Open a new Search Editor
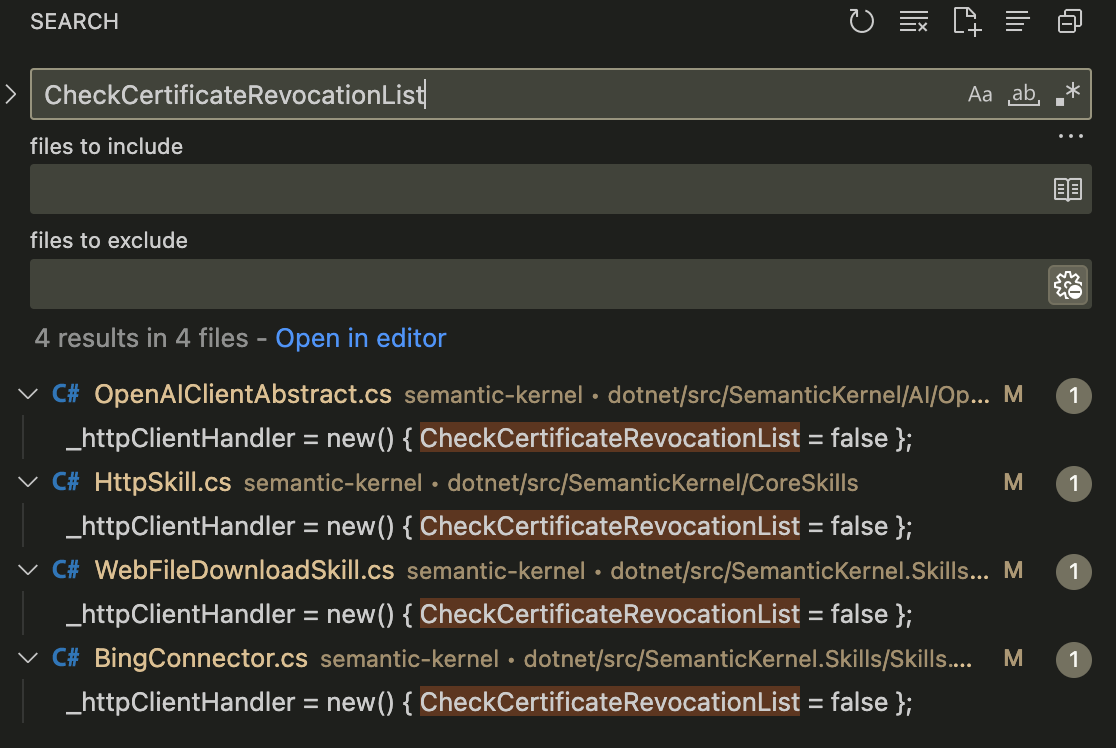Viewport: 1116px width, 748px height. click(966, 21)
